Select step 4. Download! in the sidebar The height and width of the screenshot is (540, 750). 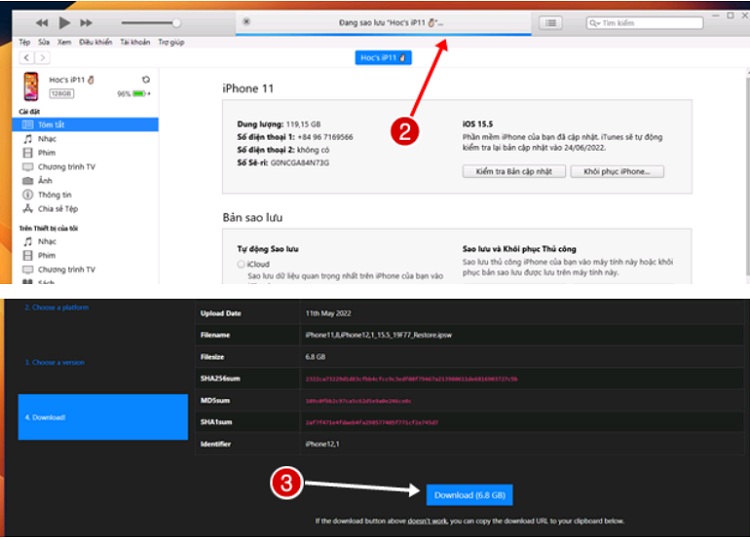(103, 417)
